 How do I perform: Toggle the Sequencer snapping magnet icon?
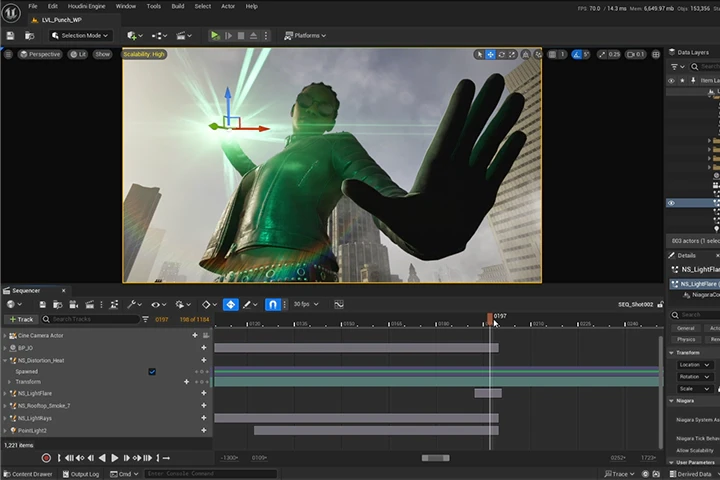(x=272, y=304)
